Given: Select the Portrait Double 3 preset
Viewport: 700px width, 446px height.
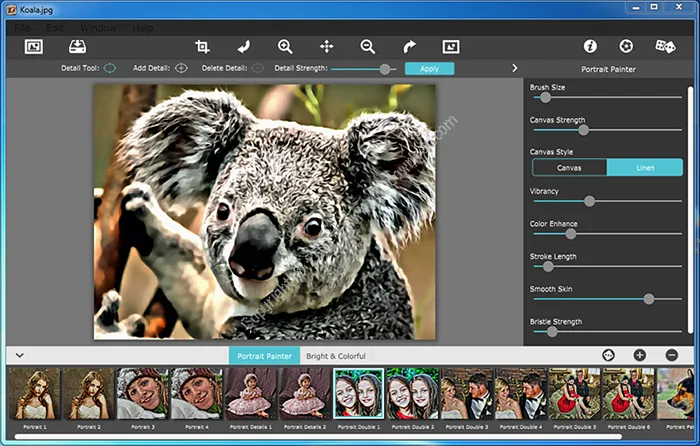Looking at the screenshot, I should tap(467, 394).
